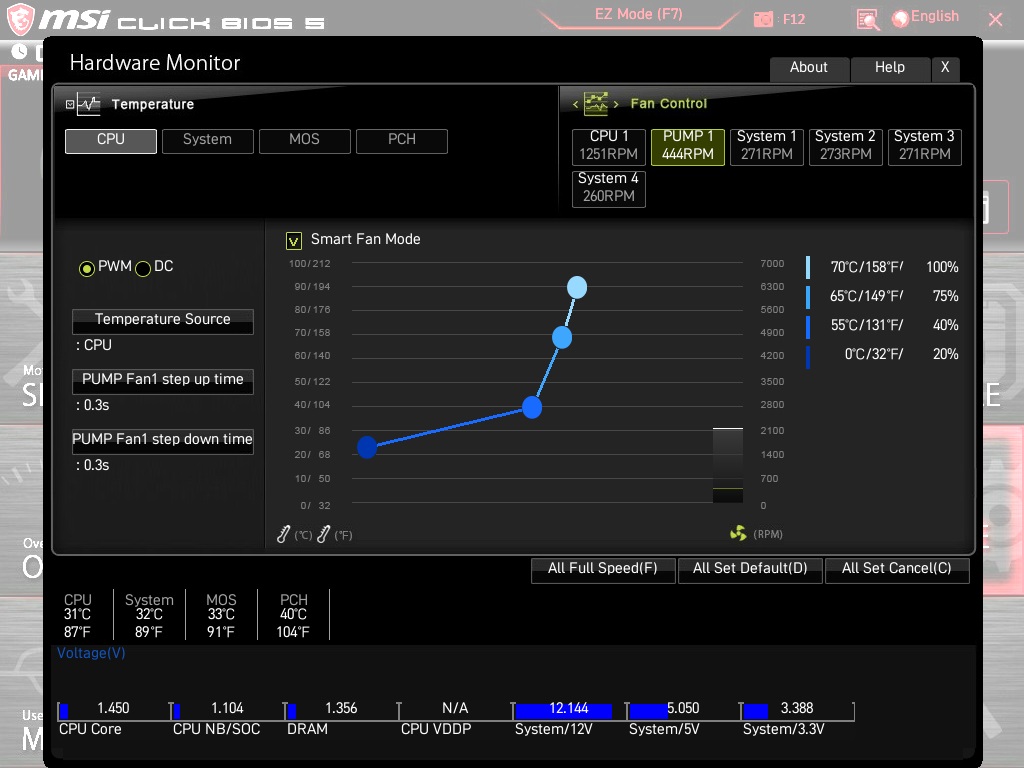Select the CPU temperature tab
Viewport: 1024px width, 768px height.
pyautogui.click(x=110, y=140)
